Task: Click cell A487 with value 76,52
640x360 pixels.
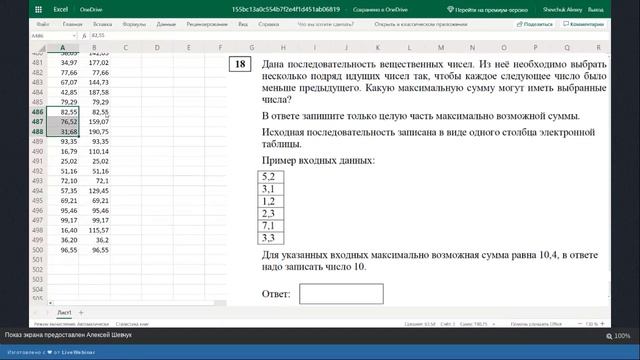Action: tap(63, 122)
